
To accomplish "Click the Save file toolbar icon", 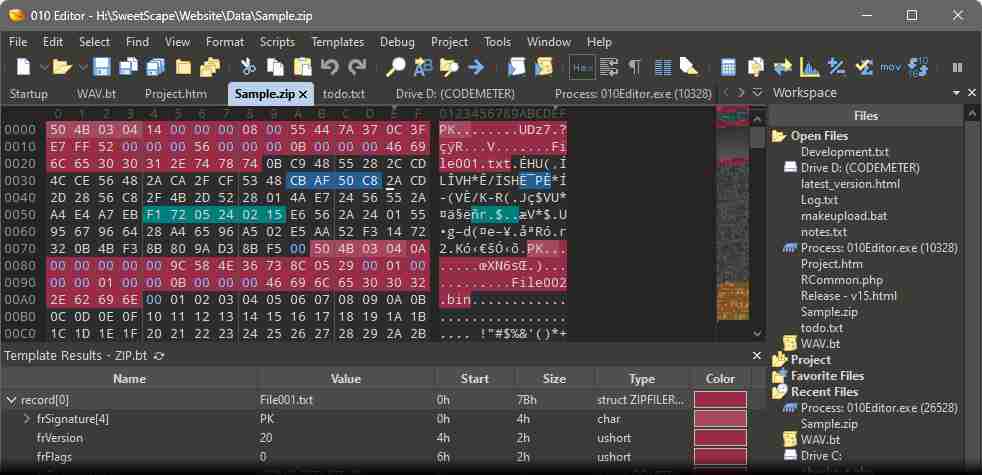I will pyautogui.click(x=101, y=67).
